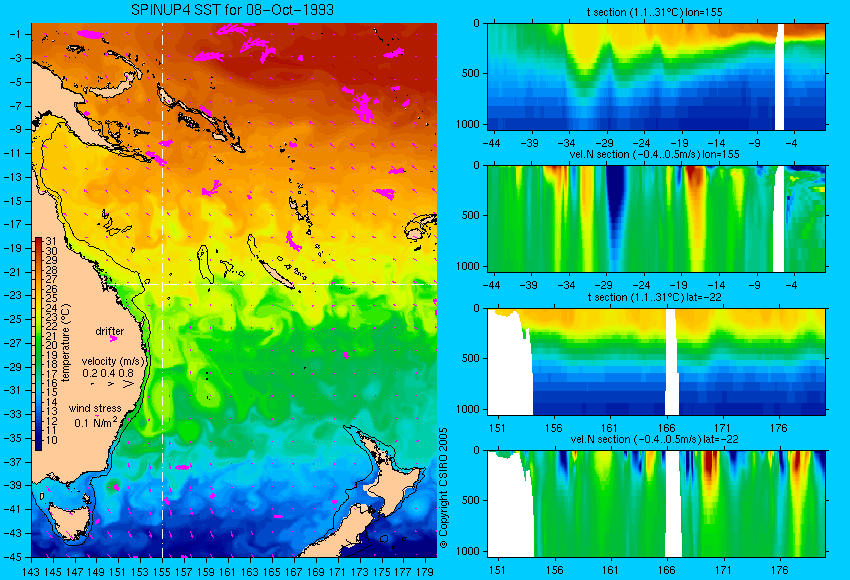Viewport: 850px width, 580px height.
Task: Open the lon=155 northward velocity section plot
Action: [x=656, y=218]
